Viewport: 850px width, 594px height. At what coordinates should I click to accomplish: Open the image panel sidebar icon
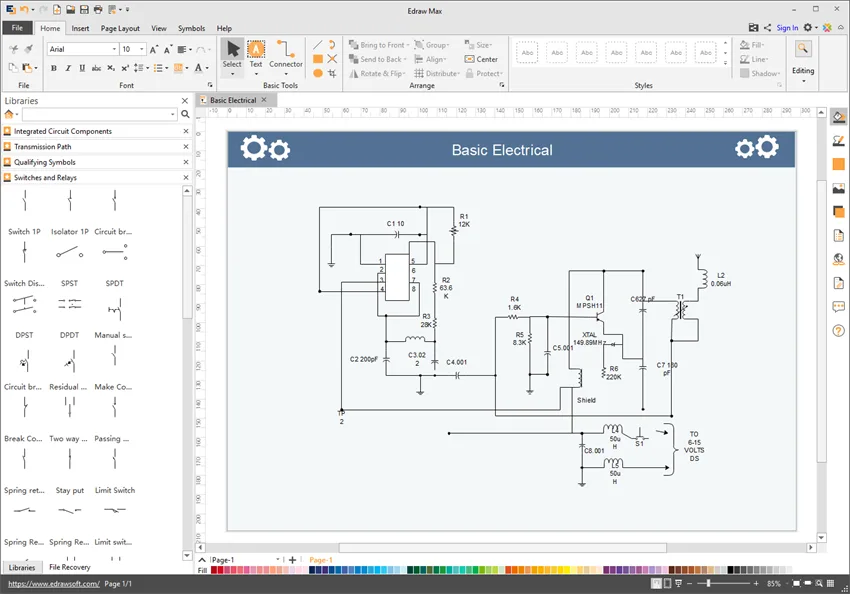(x=839, y=189)
